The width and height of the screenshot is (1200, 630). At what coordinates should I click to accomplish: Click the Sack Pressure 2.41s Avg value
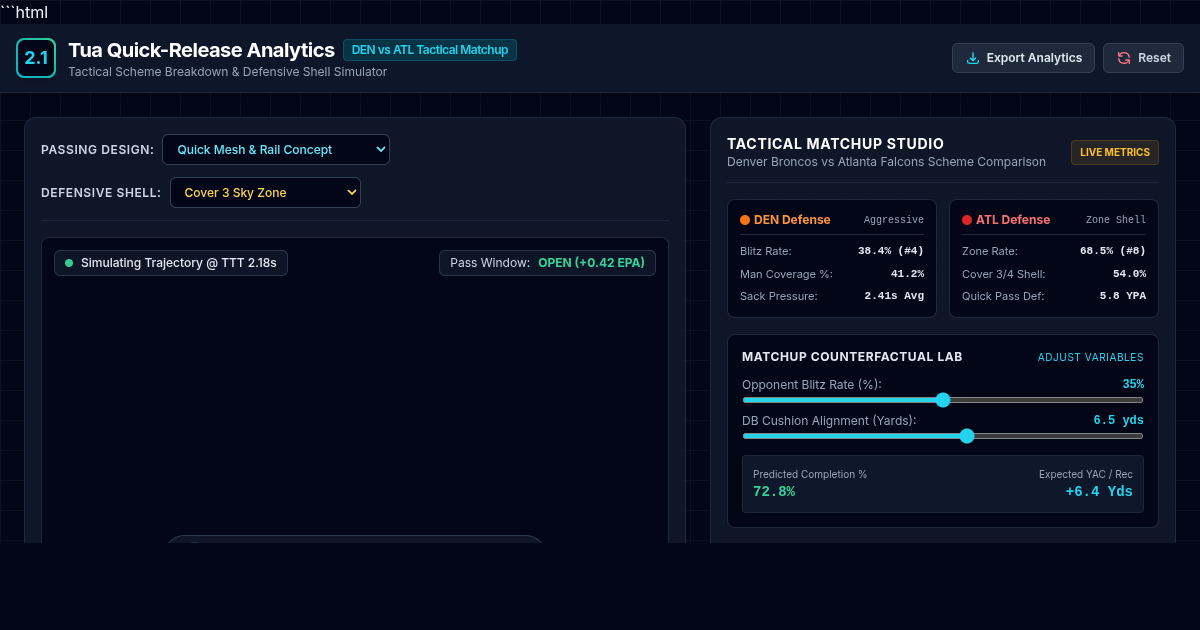coord(894,296)
